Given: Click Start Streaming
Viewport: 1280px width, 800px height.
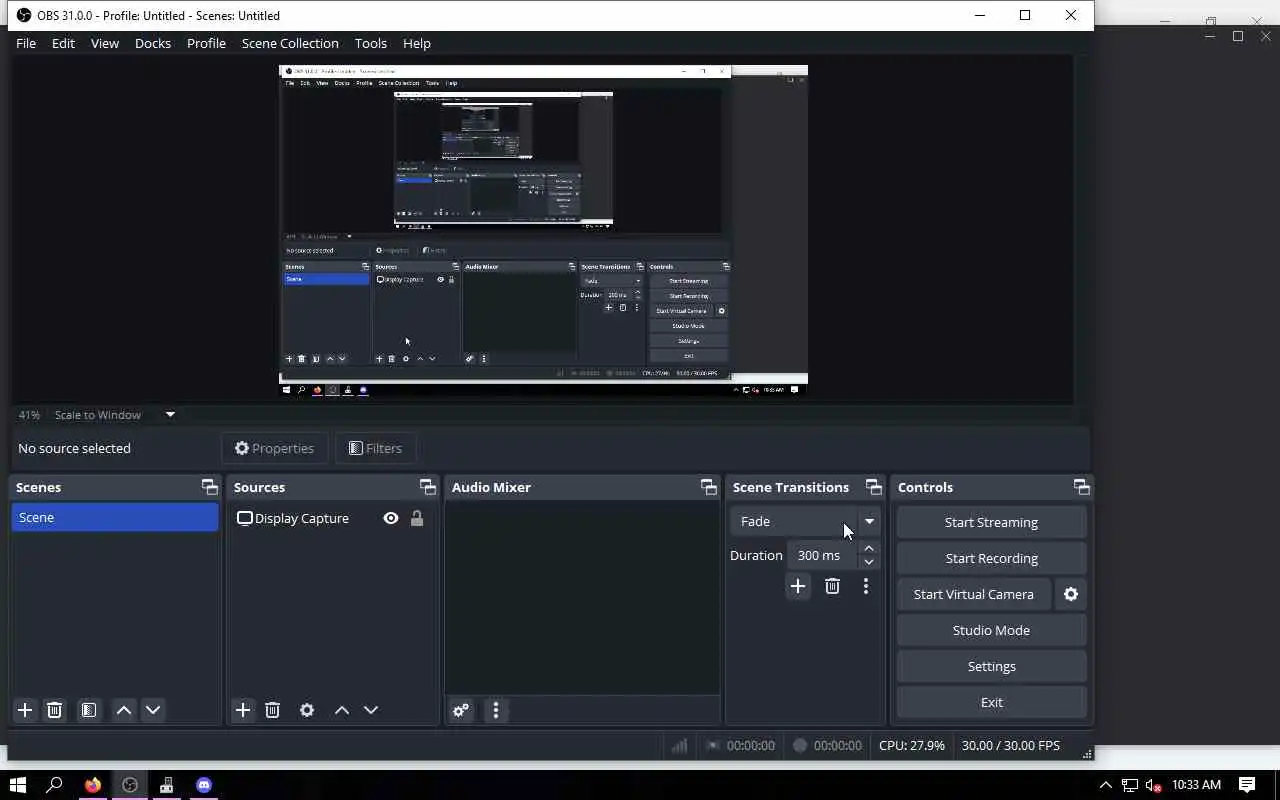Looking at the screenshot, I should (x=991, y=522).
